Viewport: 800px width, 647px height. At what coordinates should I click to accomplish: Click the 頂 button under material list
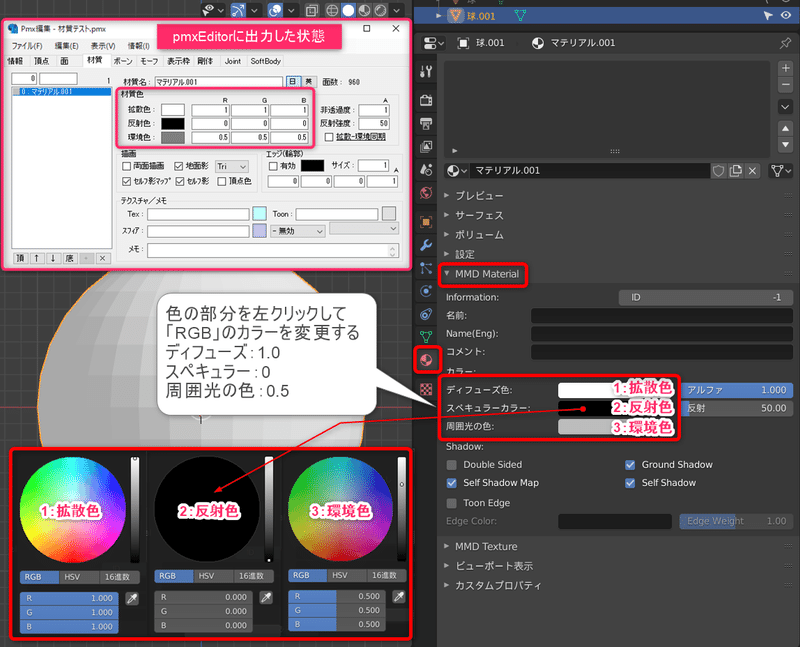click(x=20, y=258)
